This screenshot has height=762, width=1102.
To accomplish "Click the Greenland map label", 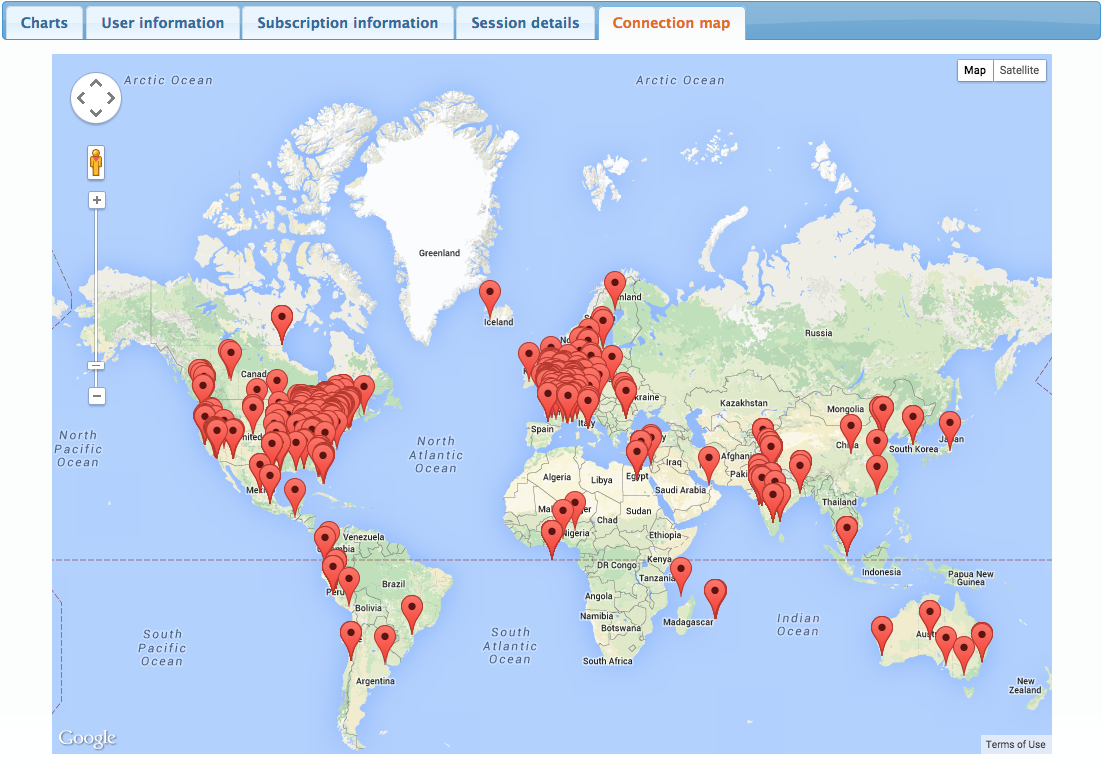I will (439, 253).
